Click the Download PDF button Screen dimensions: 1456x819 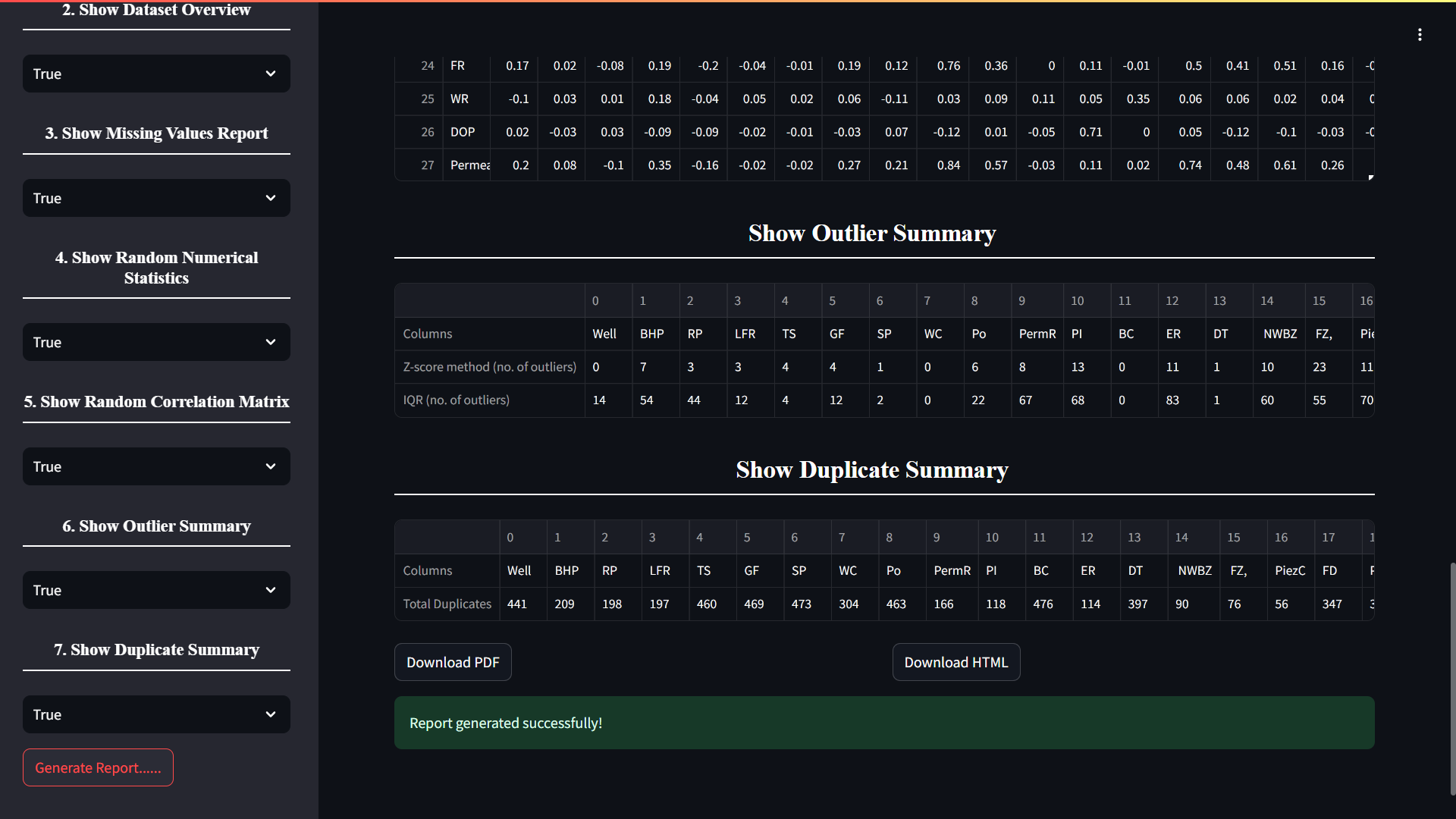point(453,662)
